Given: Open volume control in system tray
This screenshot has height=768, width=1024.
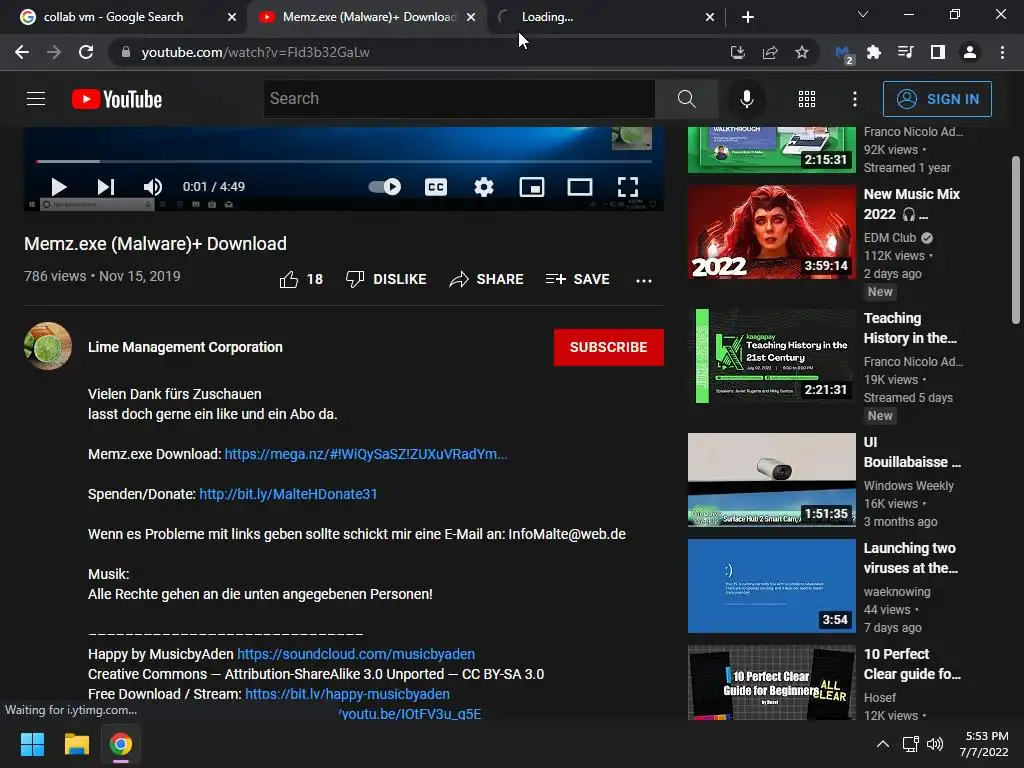Looking at the screenshot, I should pyautogui.click(x=935, y=744).
